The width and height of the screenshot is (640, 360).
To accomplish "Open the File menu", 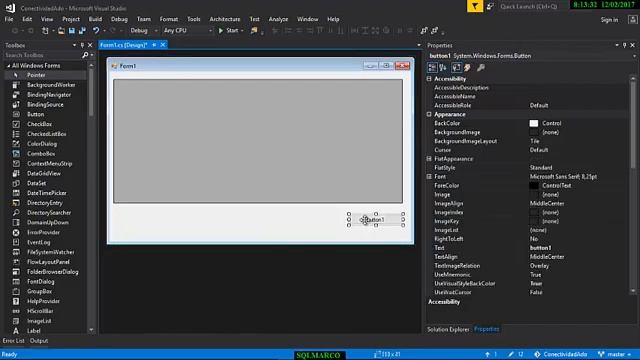I will tap(9, 19).
